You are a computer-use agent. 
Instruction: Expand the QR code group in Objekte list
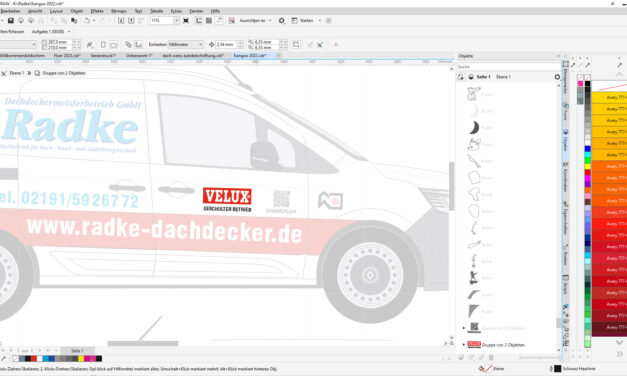(x=464, y=328)
